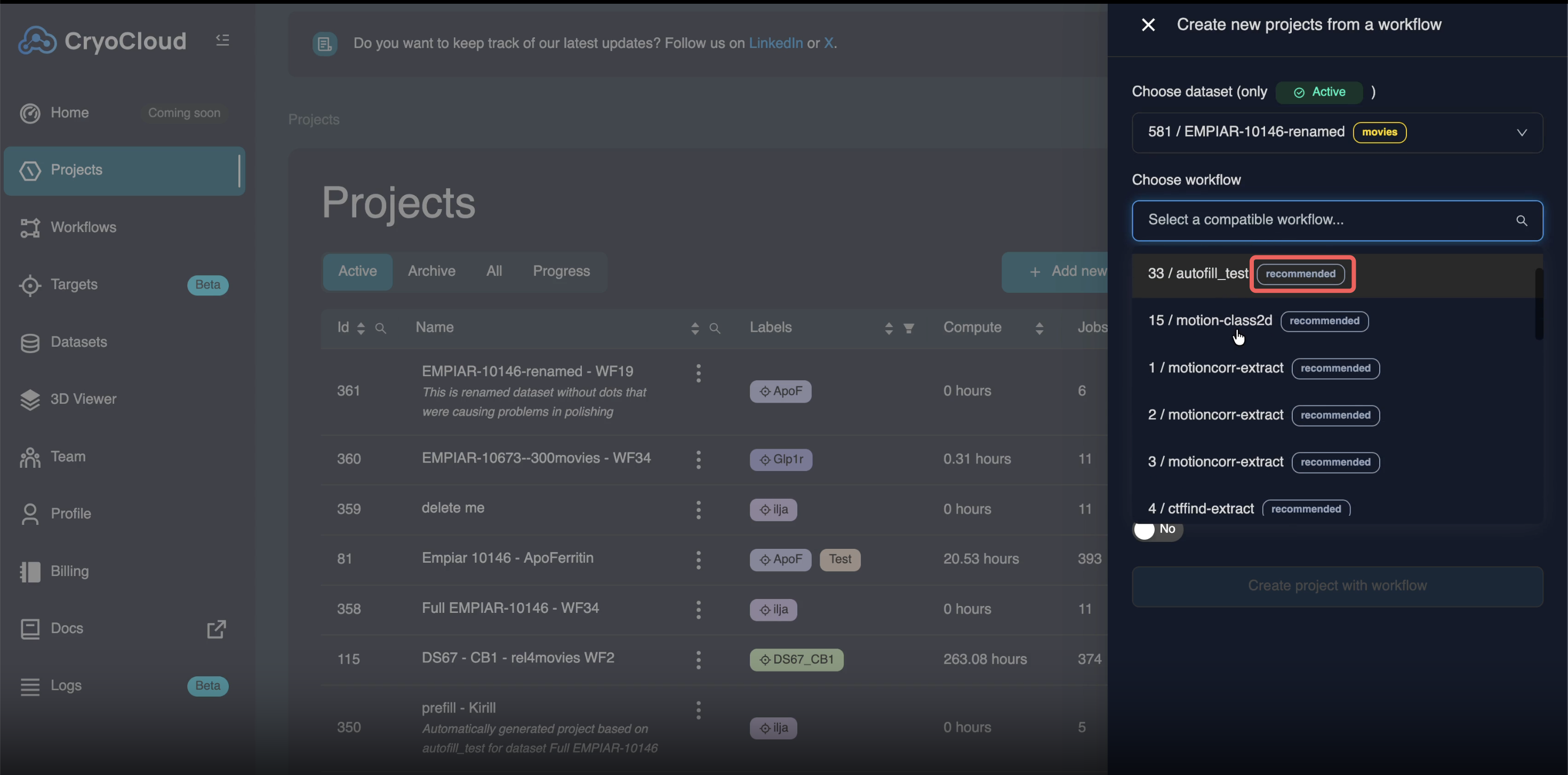This screenshot has width=1568, height=775.
Task: Filter Labels column with funnel icon
Action: (x=908, y=329)
